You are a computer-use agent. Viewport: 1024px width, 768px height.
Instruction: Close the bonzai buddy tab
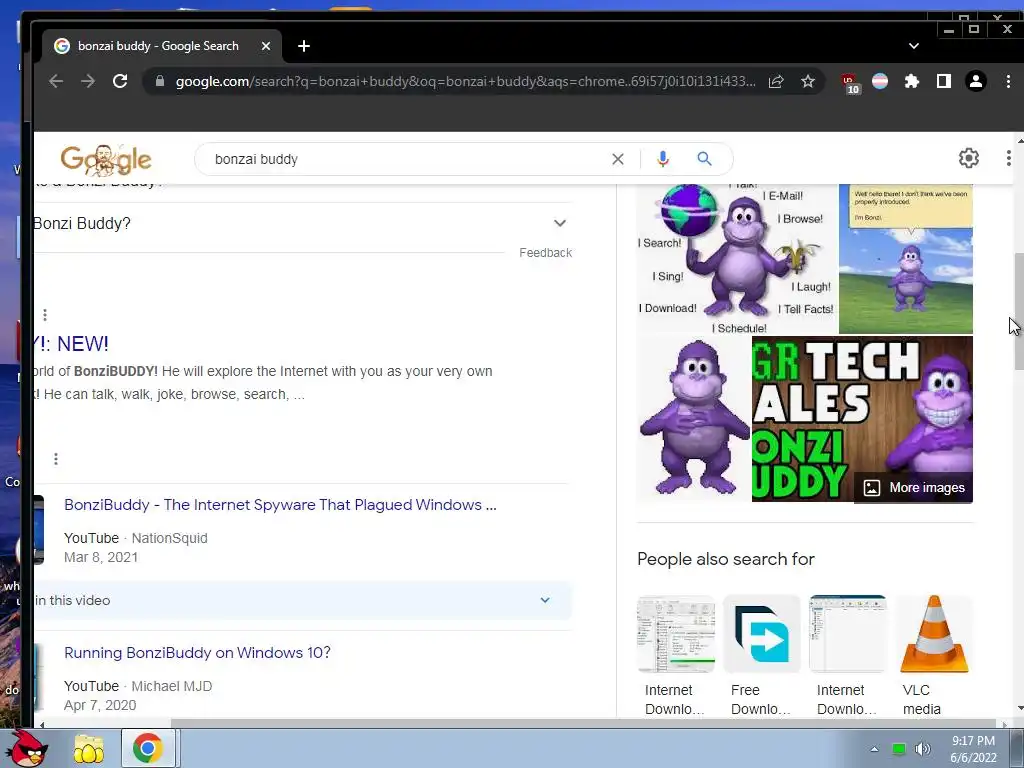[266, 46]
